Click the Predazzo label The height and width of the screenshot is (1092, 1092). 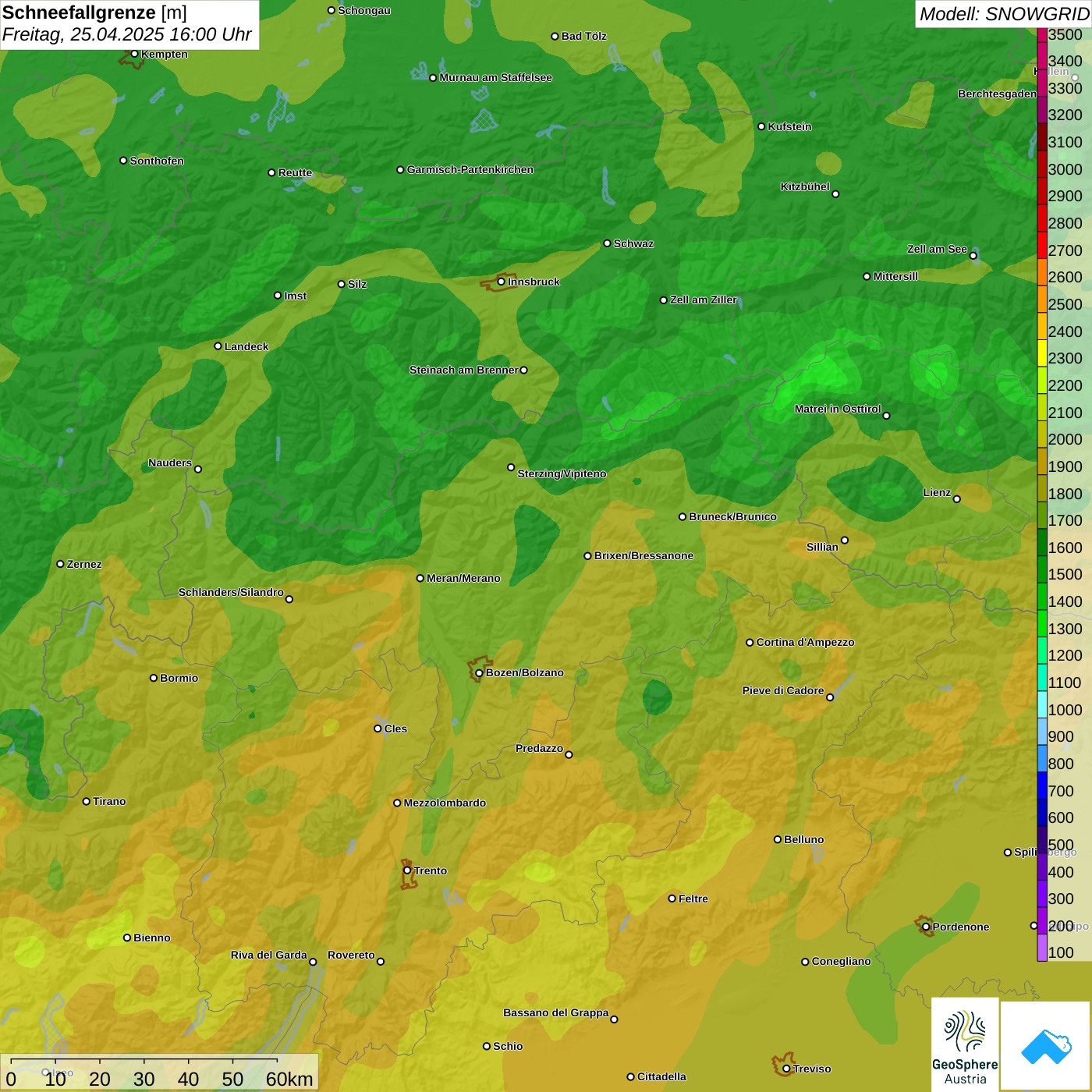pyautogui.click(x=540, y=748)
